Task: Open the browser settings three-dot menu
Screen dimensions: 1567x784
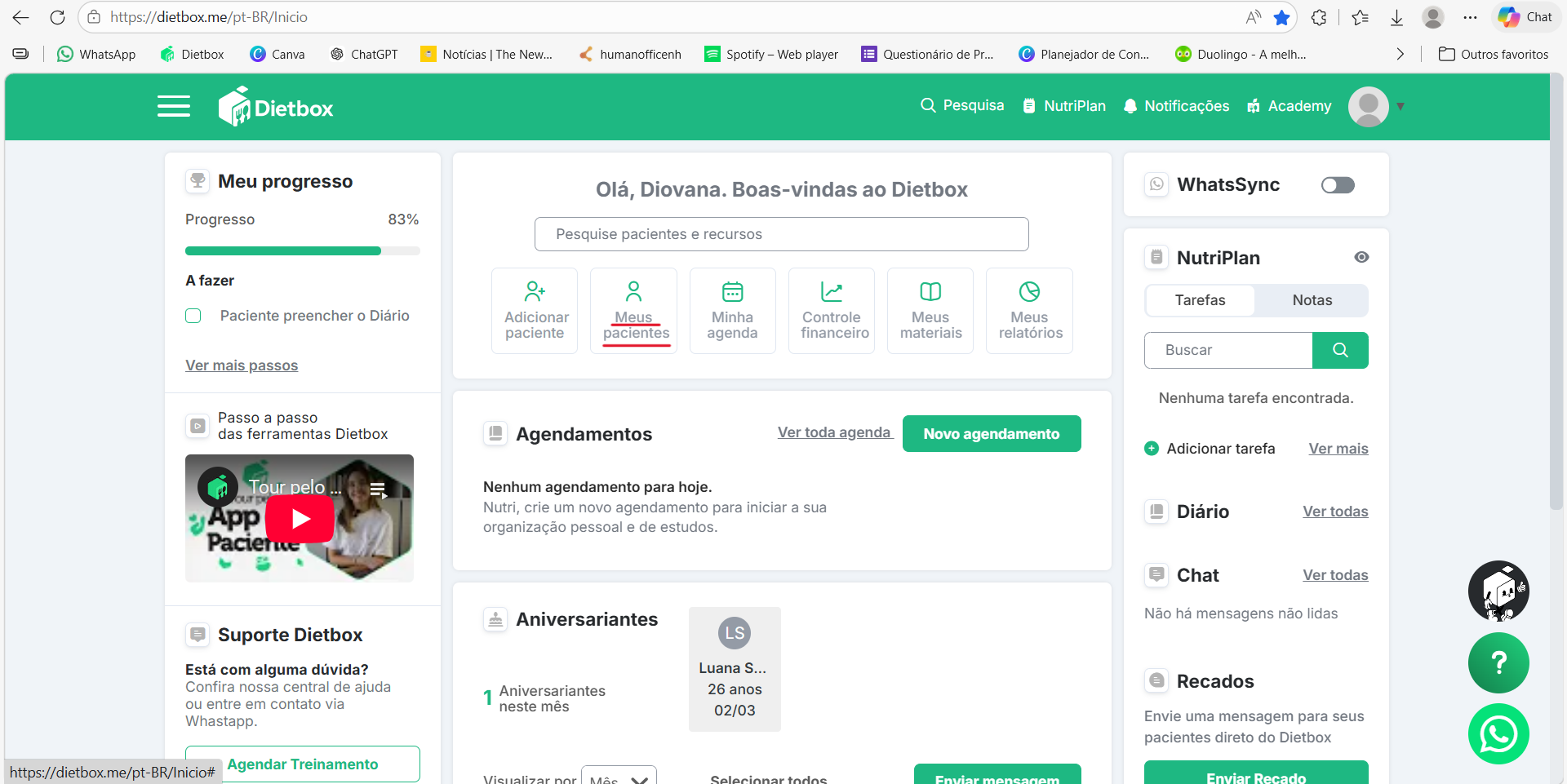Action: (1470, 17)
